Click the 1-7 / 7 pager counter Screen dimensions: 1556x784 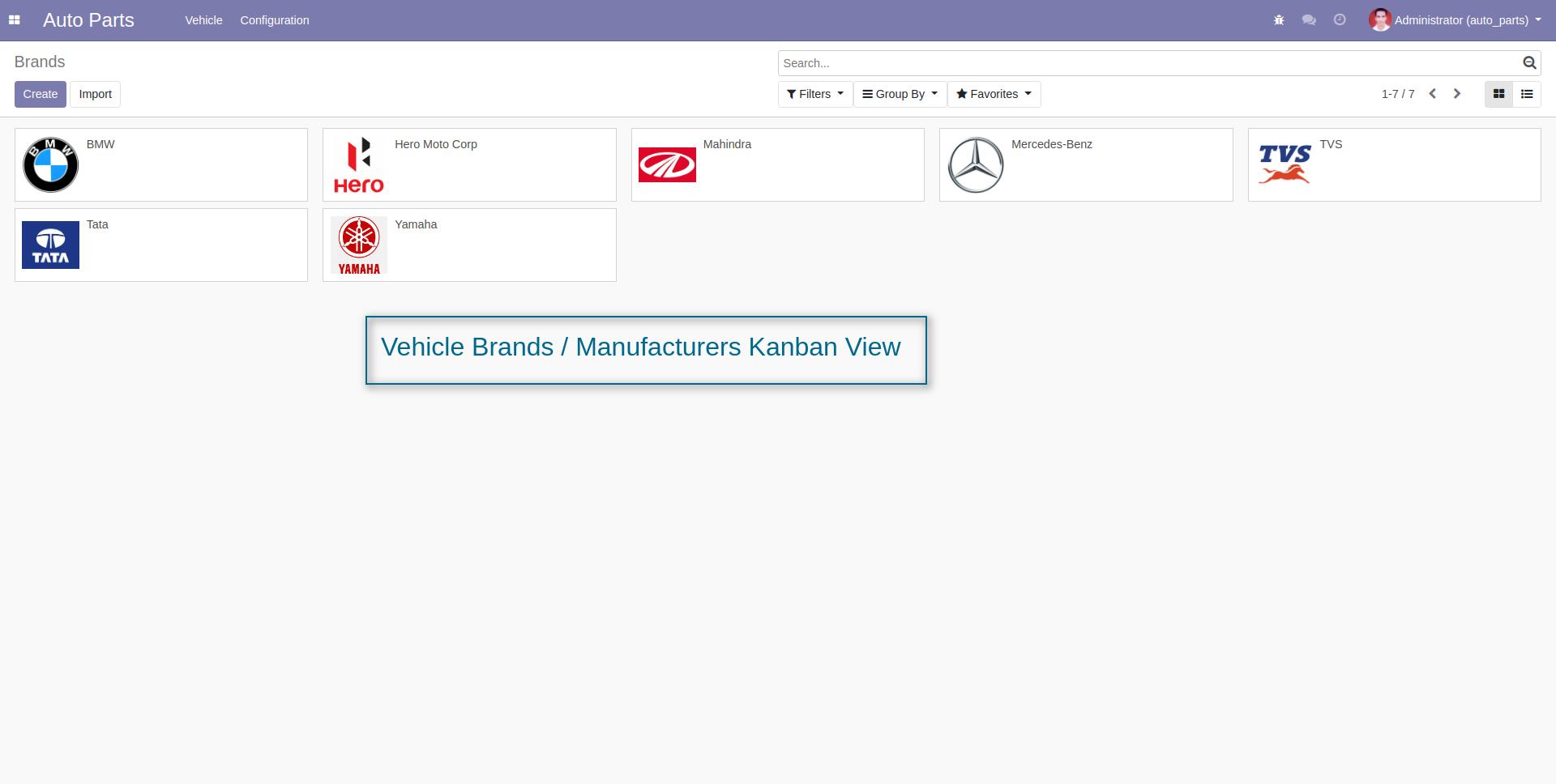coord(1398,94)
